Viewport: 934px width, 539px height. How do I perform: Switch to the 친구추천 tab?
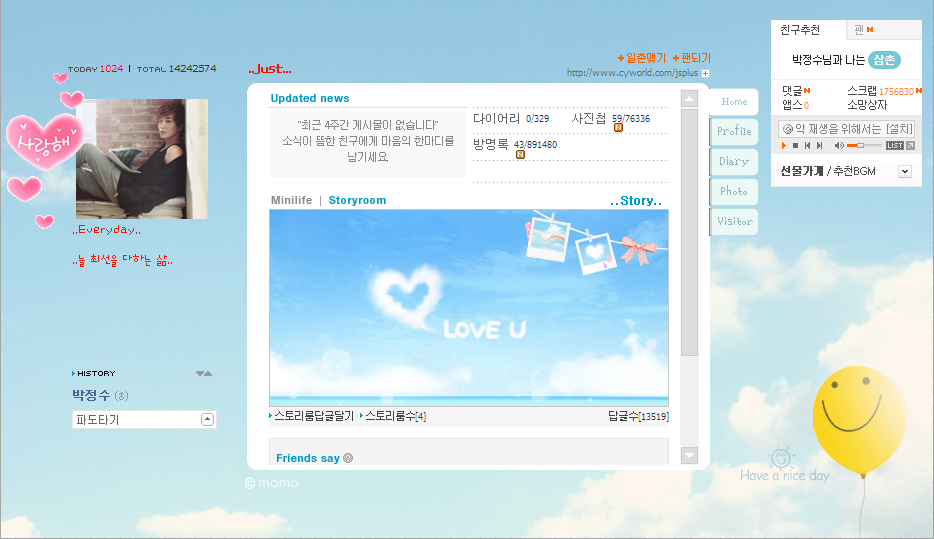(800, 30)
